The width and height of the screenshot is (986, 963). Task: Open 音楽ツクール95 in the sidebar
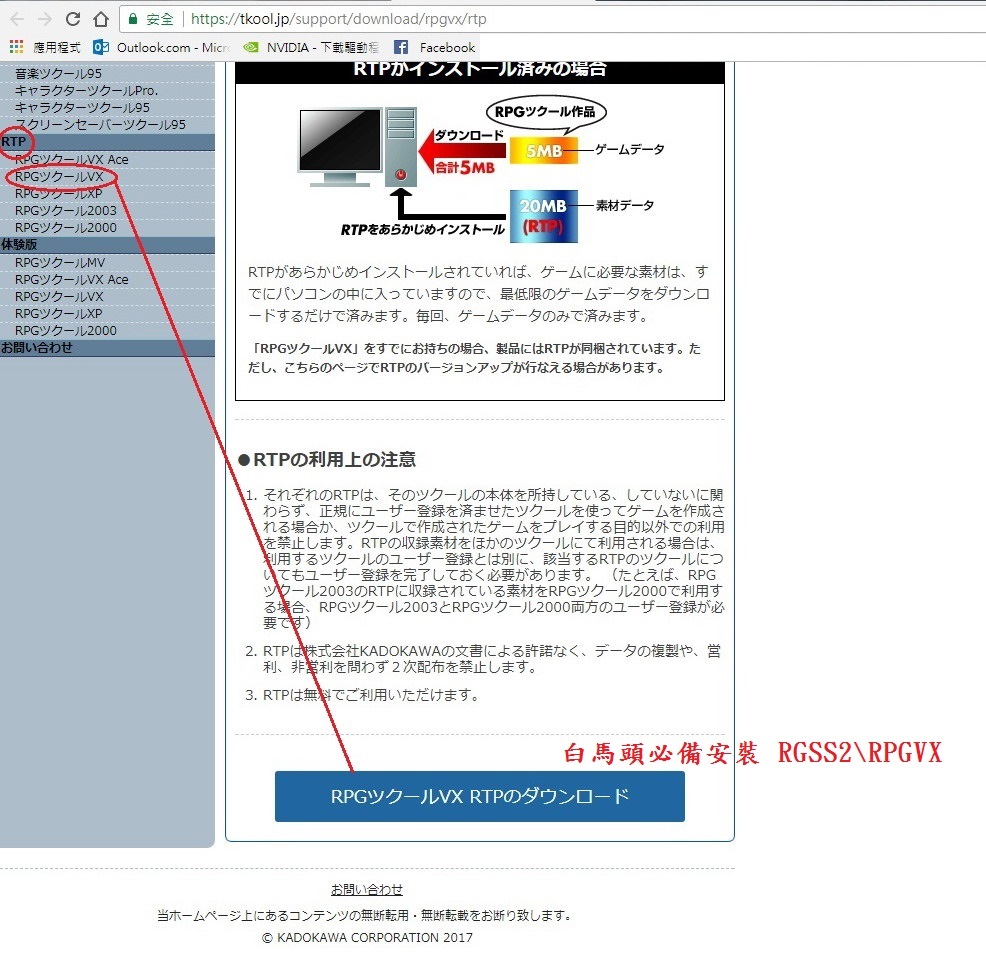58,74
